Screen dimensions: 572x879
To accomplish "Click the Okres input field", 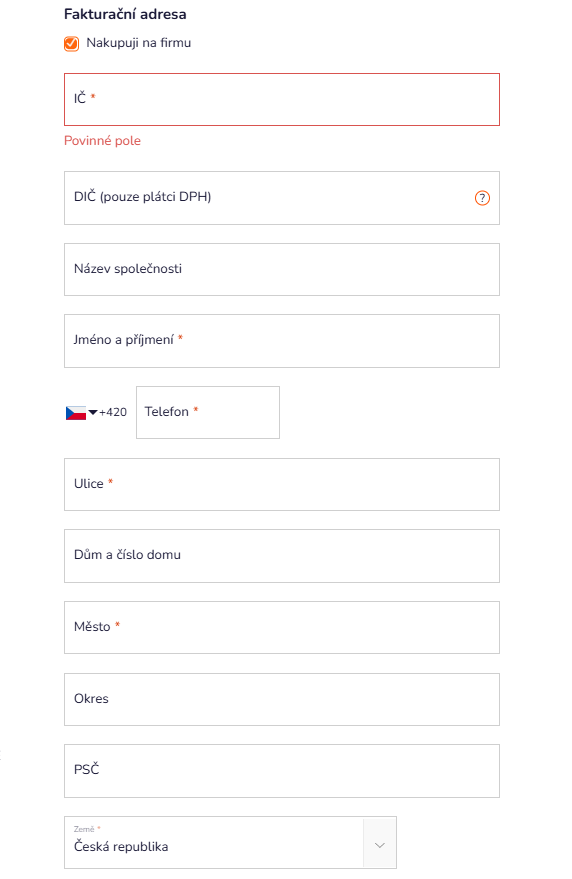I will pyautogui.click(x=282, y=700).
